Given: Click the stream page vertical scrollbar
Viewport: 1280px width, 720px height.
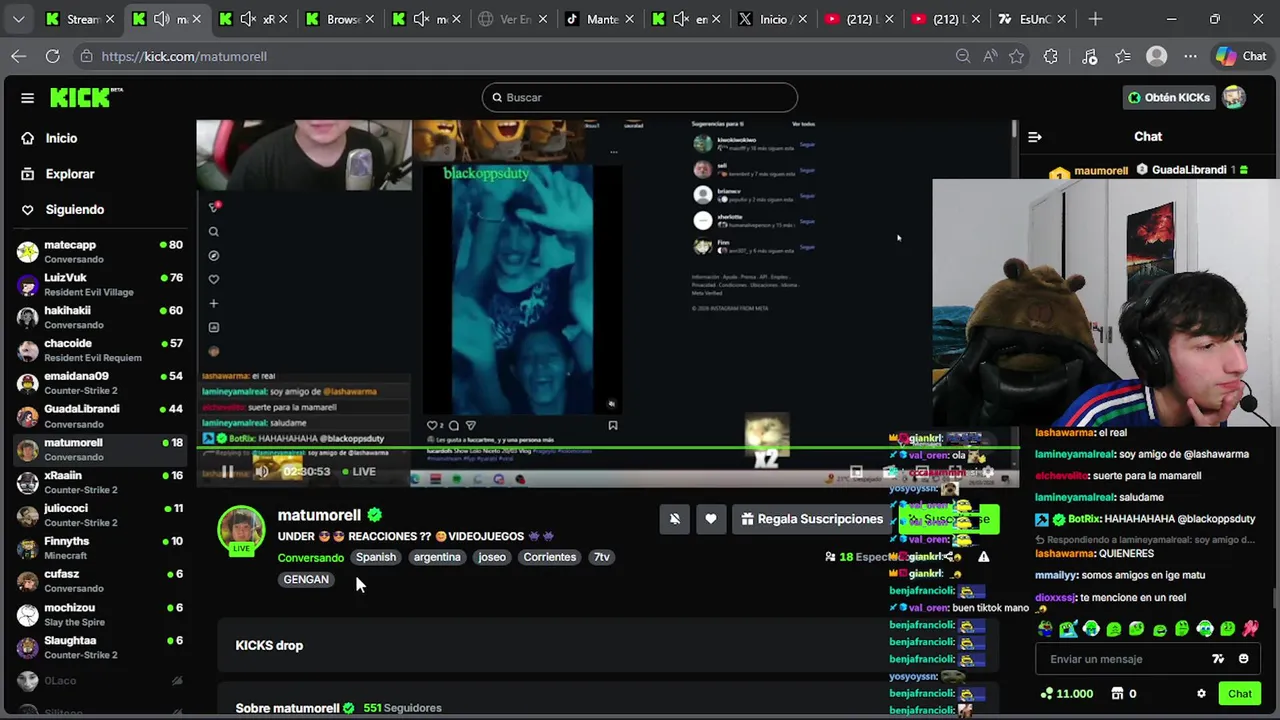Looking at the screenshot, I should click(x=1015, y=130).
